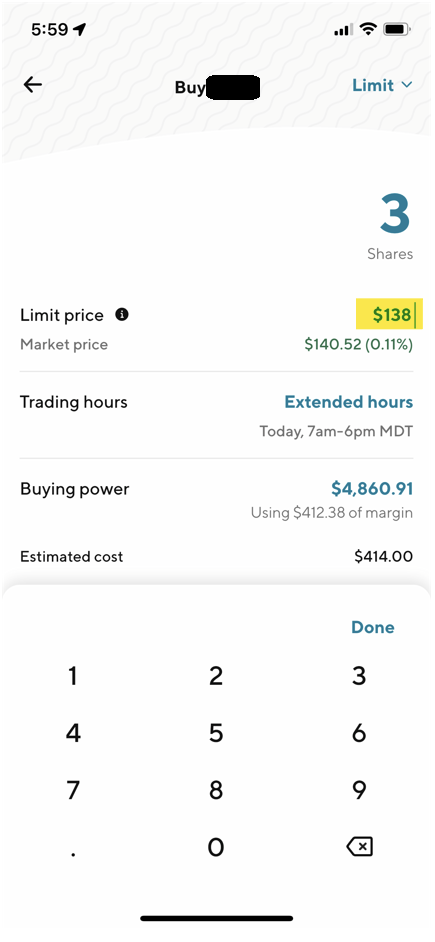
Task: Tap the location arrow beside the time
Action: pos(79,29)
